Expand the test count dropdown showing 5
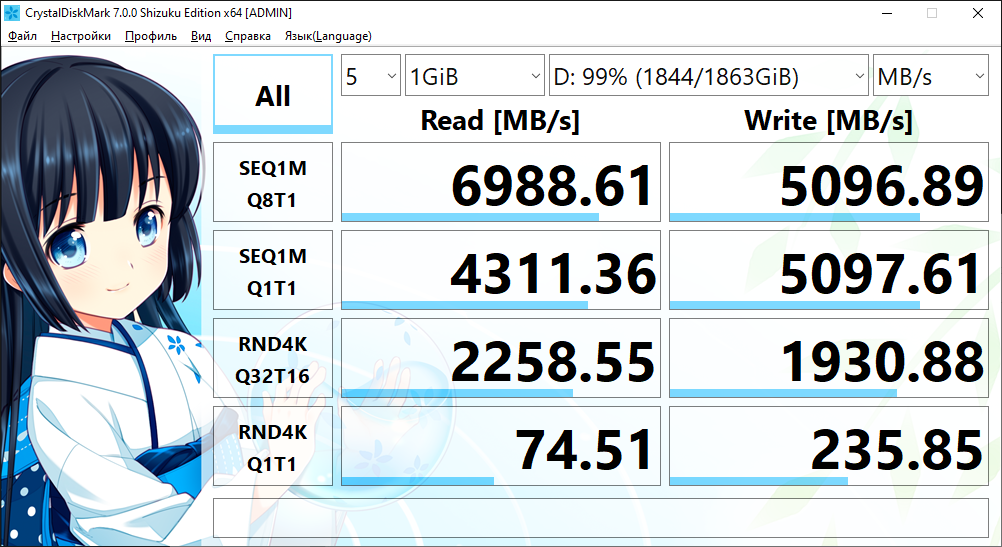This screenshot has height=547, width=1002. (x=371, y=75)
